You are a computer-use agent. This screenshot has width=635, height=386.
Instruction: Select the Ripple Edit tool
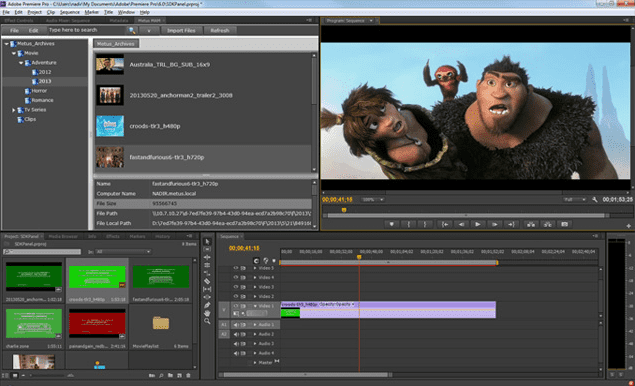(207, 257)
